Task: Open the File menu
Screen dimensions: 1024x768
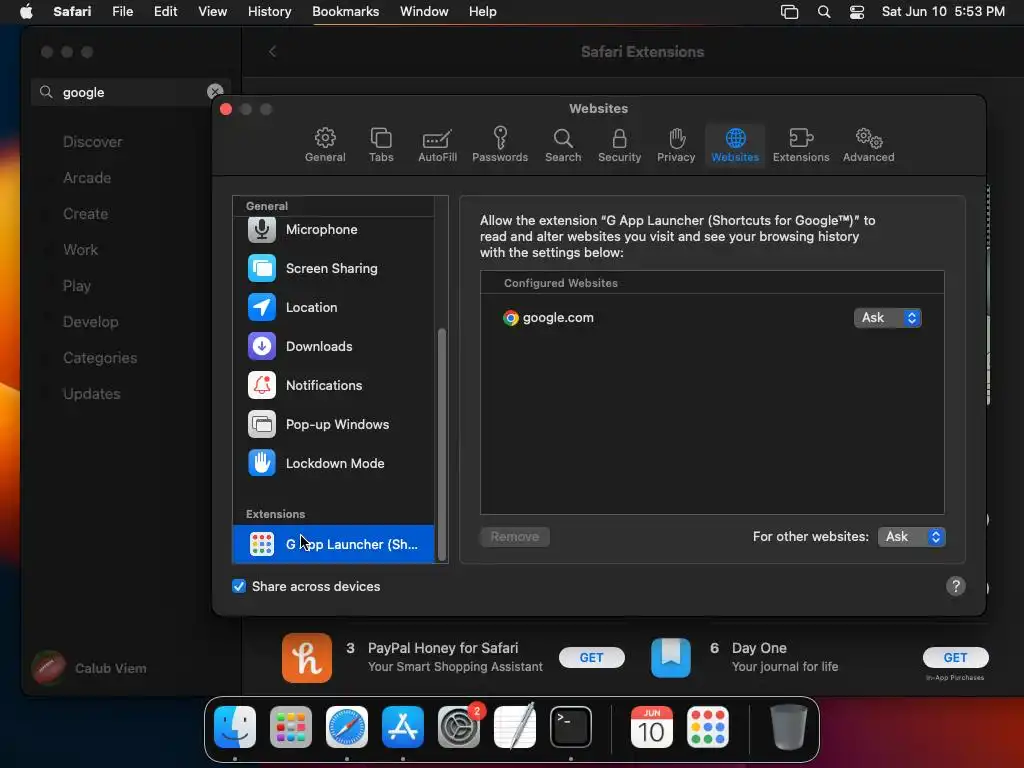Action: 122,12
